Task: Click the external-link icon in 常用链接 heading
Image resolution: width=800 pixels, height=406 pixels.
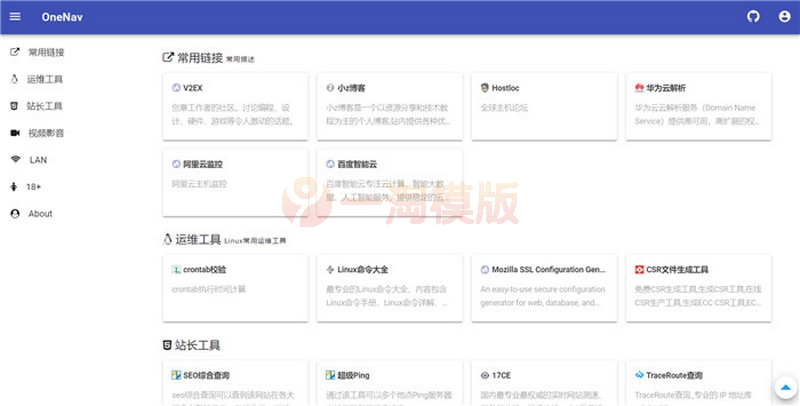Action: point(168,57)
